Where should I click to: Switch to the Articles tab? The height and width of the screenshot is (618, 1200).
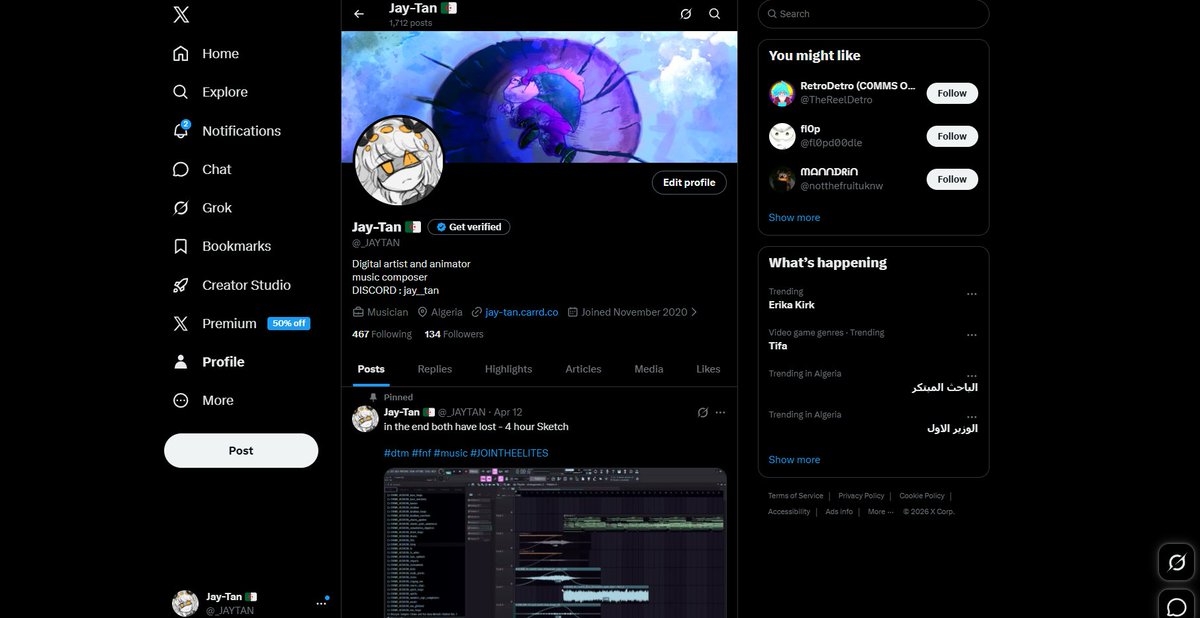pos(583,369)
